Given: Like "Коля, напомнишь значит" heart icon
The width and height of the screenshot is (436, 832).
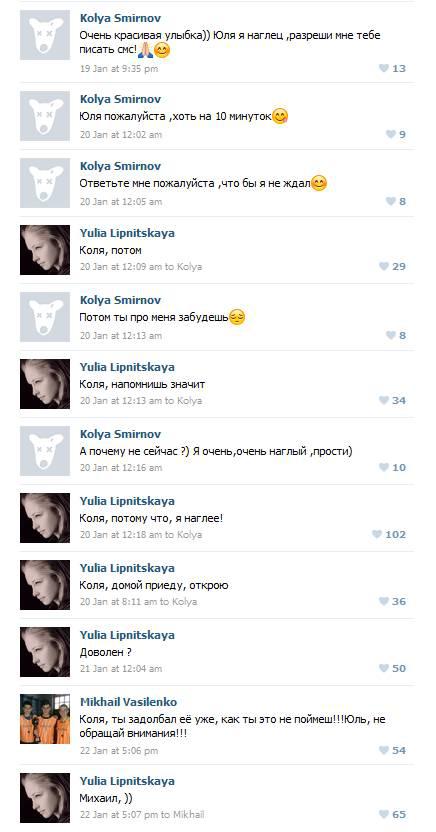Looking at the screenshot, I should tap(383, 400).
